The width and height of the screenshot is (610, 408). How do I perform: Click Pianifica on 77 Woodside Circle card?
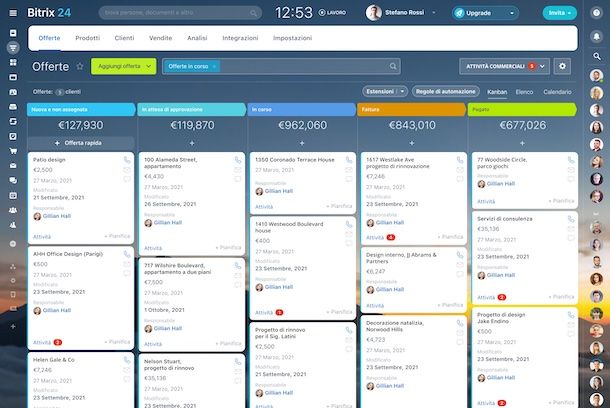coord(561,201)
